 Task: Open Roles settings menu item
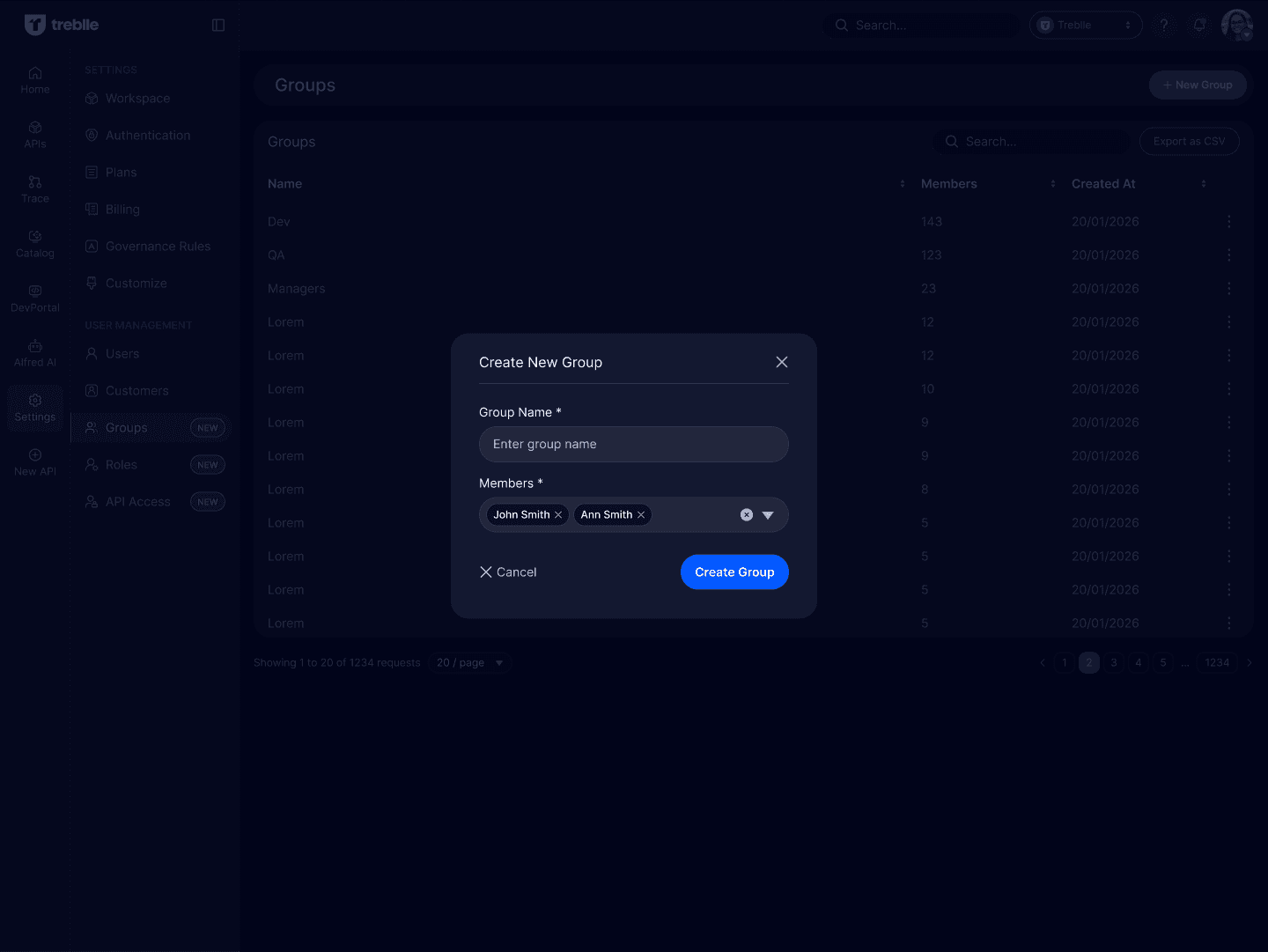(x=122, y=465)
